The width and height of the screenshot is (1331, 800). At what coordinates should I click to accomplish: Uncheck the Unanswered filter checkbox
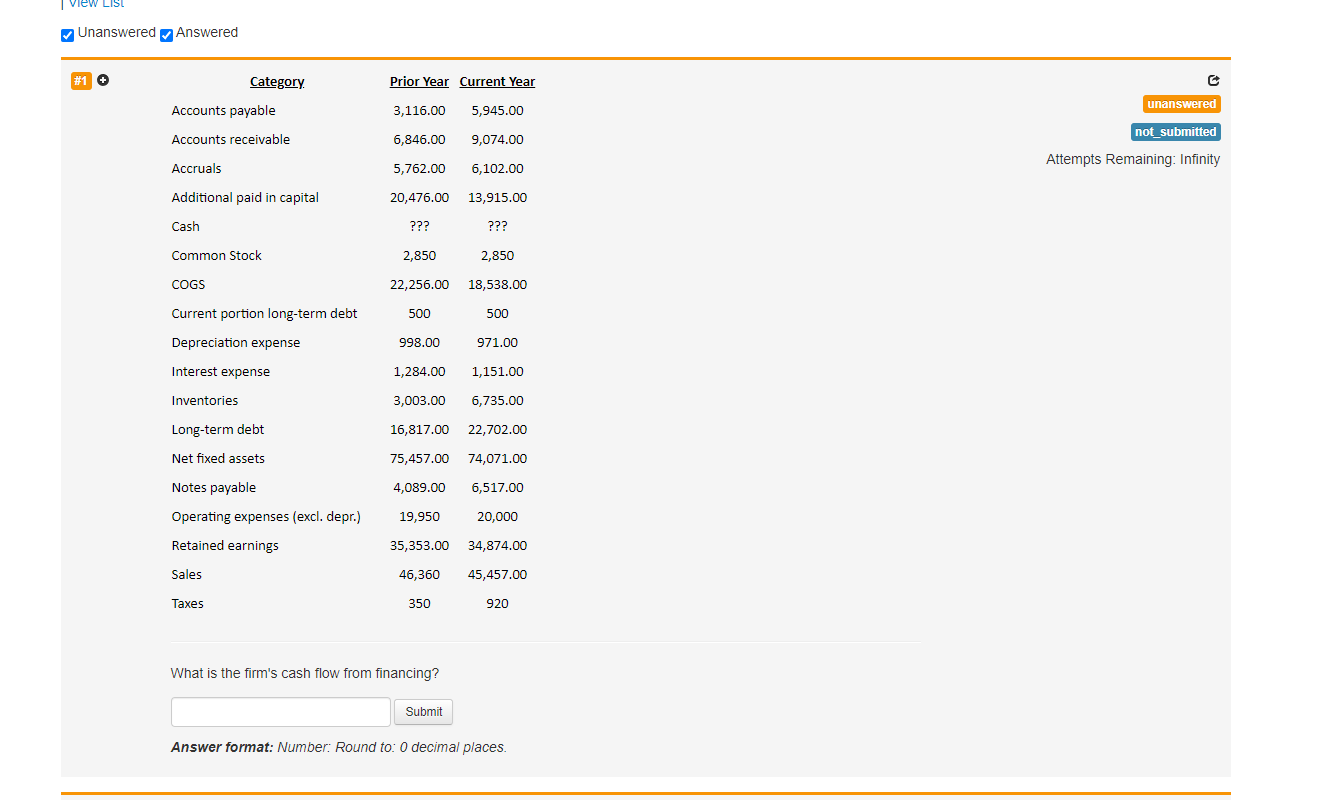[x=67, y=35]
